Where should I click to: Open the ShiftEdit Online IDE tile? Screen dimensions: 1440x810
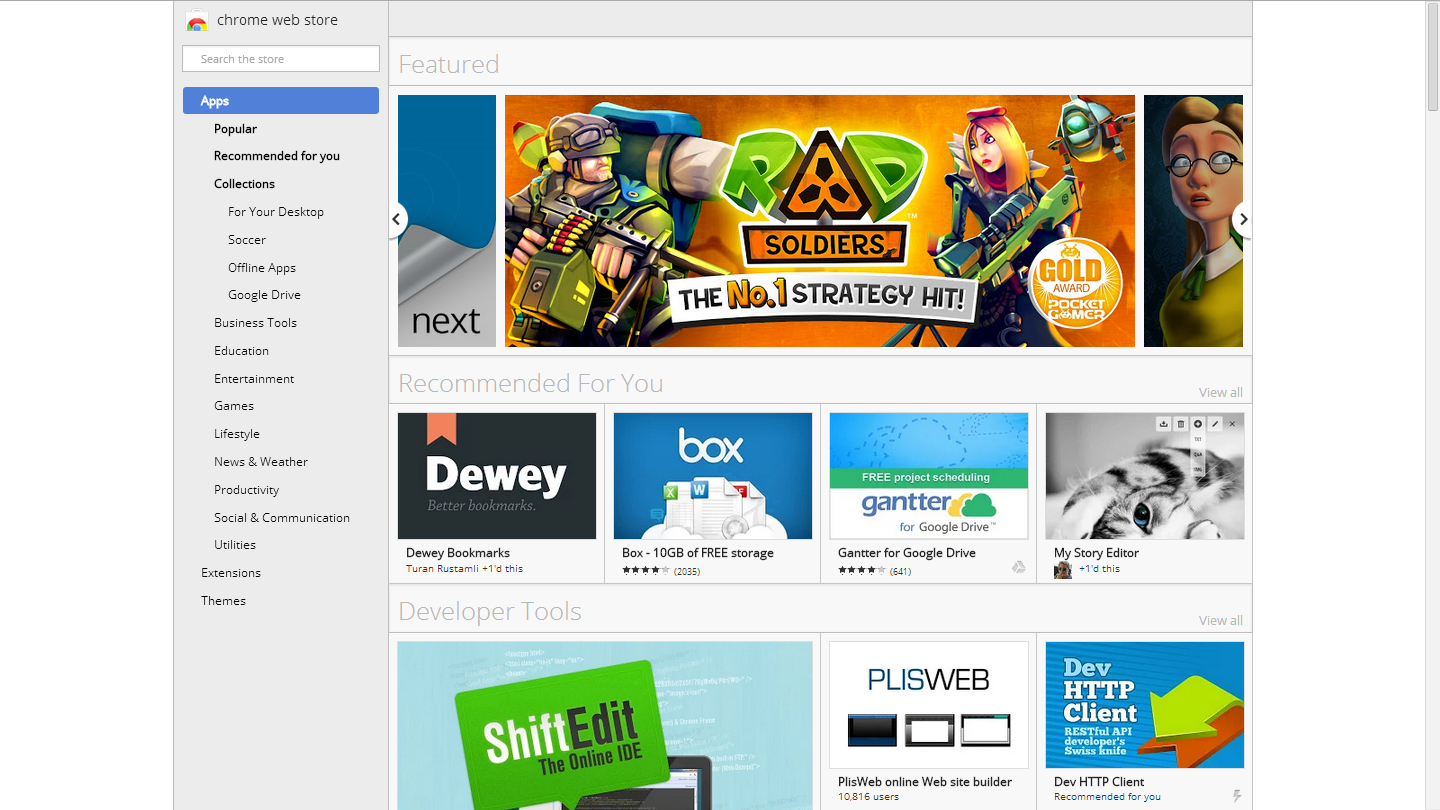coord(605,725)
